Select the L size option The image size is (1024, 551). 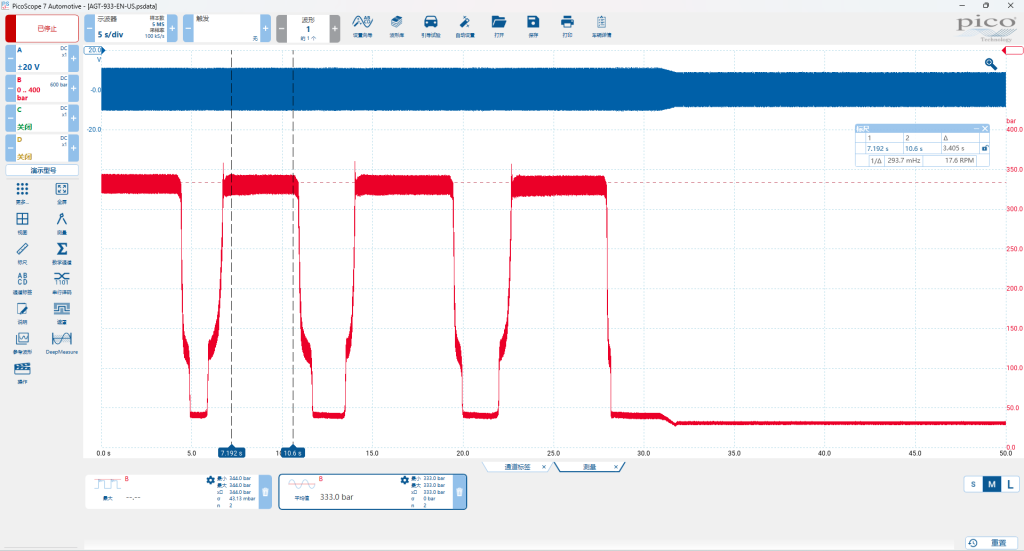pyautogui.click(x=1010, y=484)
